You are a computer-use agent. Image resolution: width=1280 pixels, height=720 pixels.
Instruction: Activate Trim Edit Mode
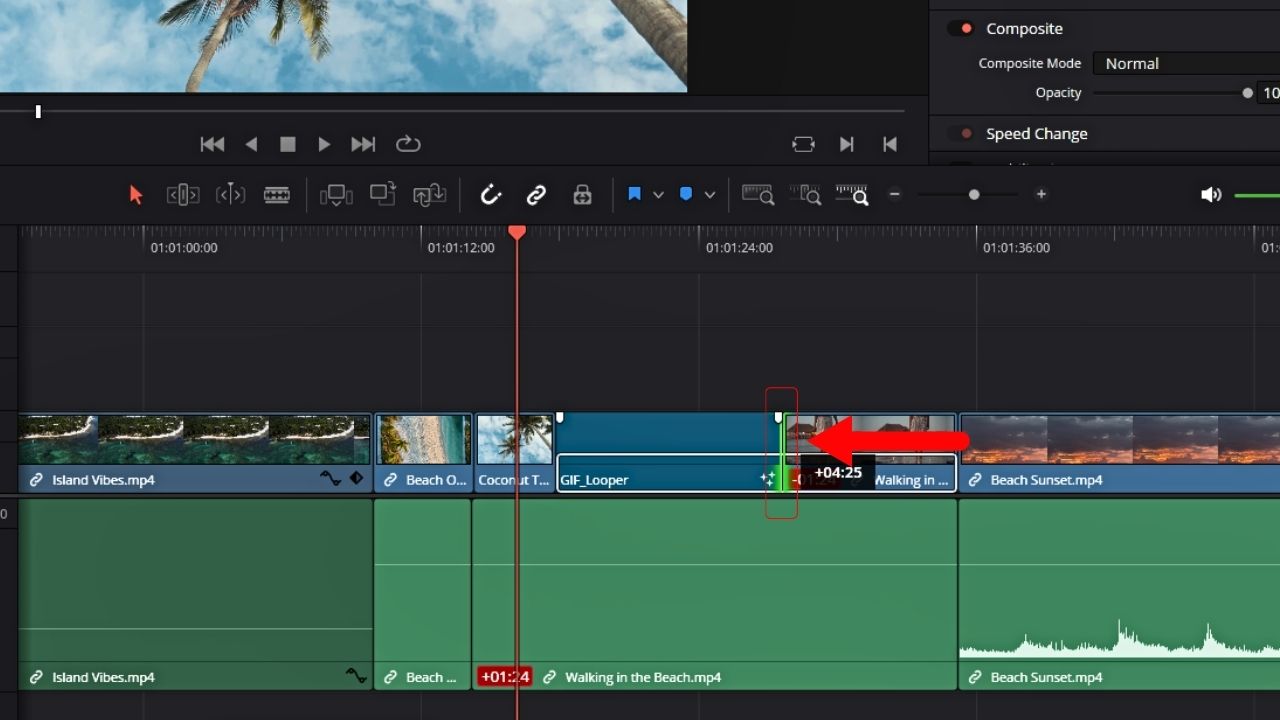tap(182, 194)
